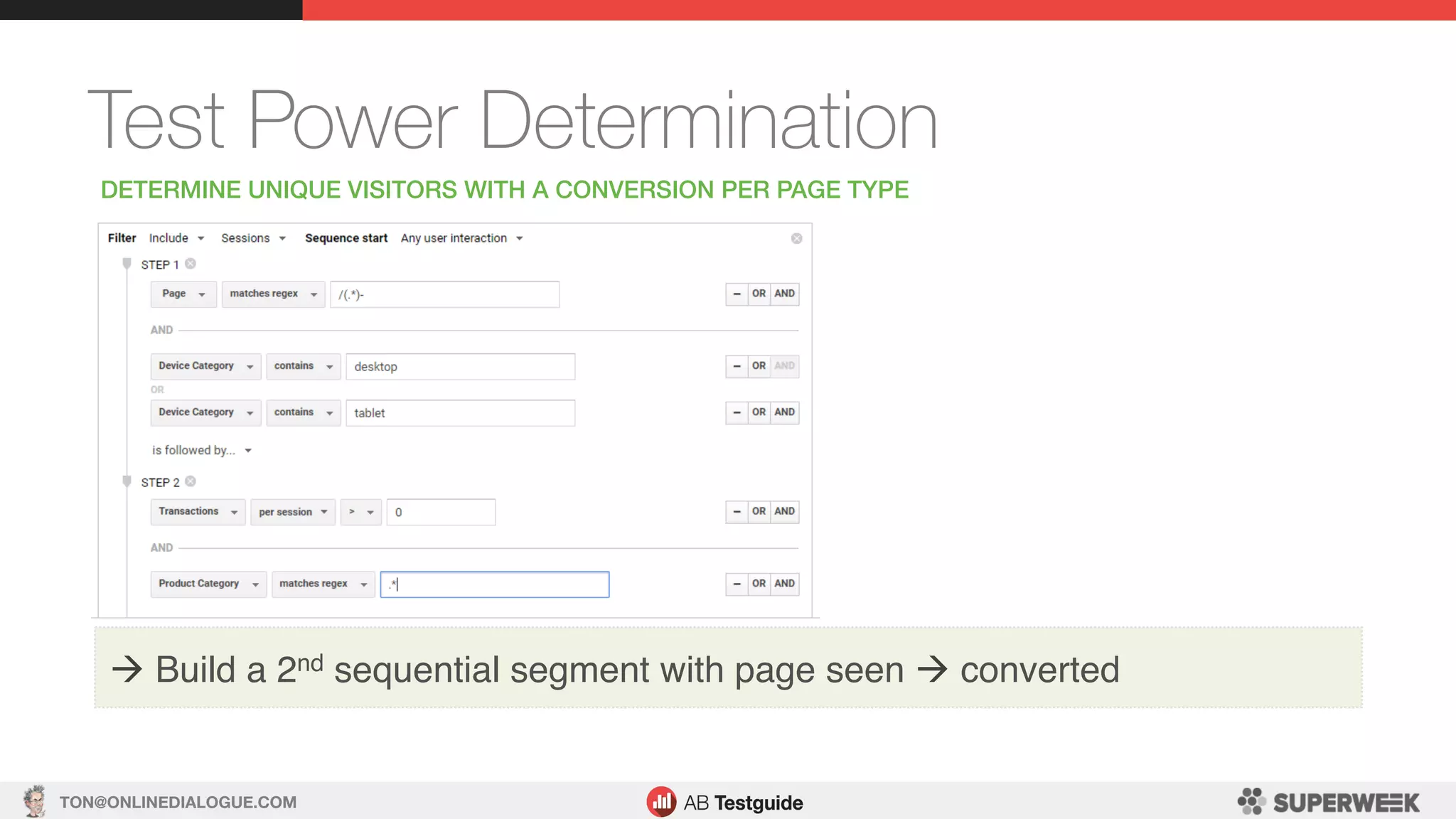Remove the desktop condition with minus button
This screenshot has width=1456, height=819.
click(x=737, y=366)
